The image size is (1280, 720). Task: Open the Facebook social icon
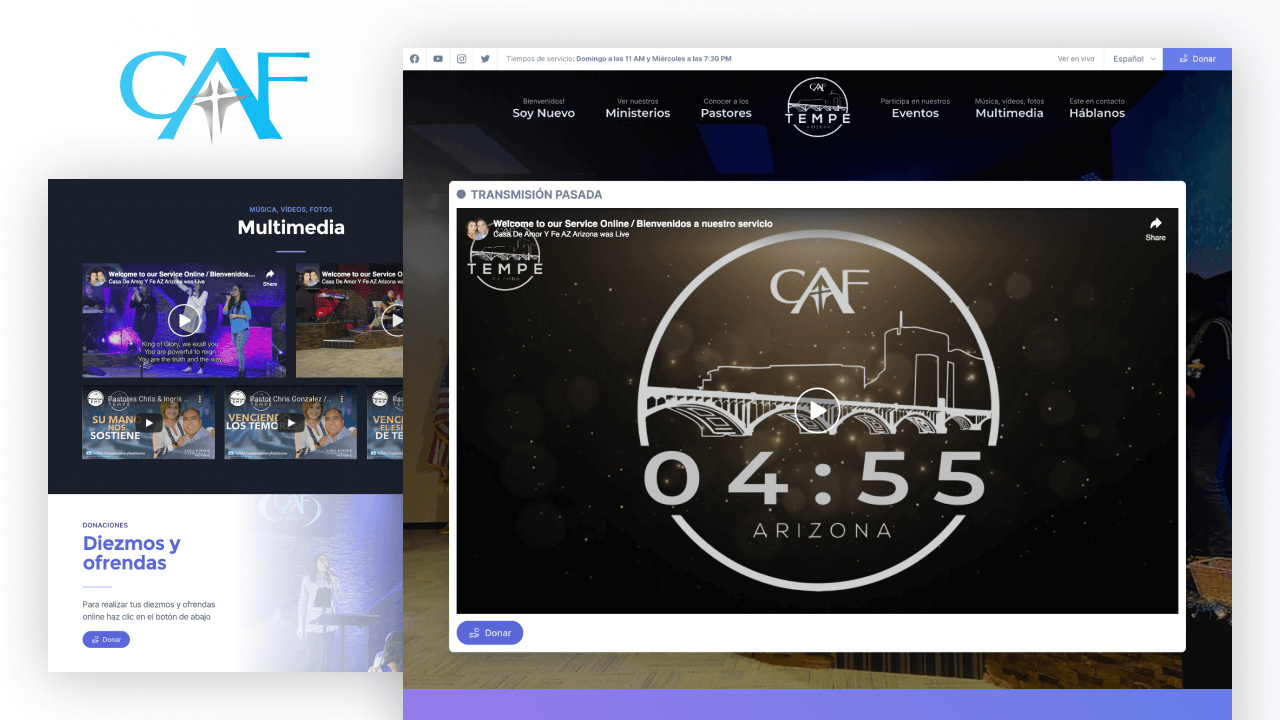[x=414, y=58]
